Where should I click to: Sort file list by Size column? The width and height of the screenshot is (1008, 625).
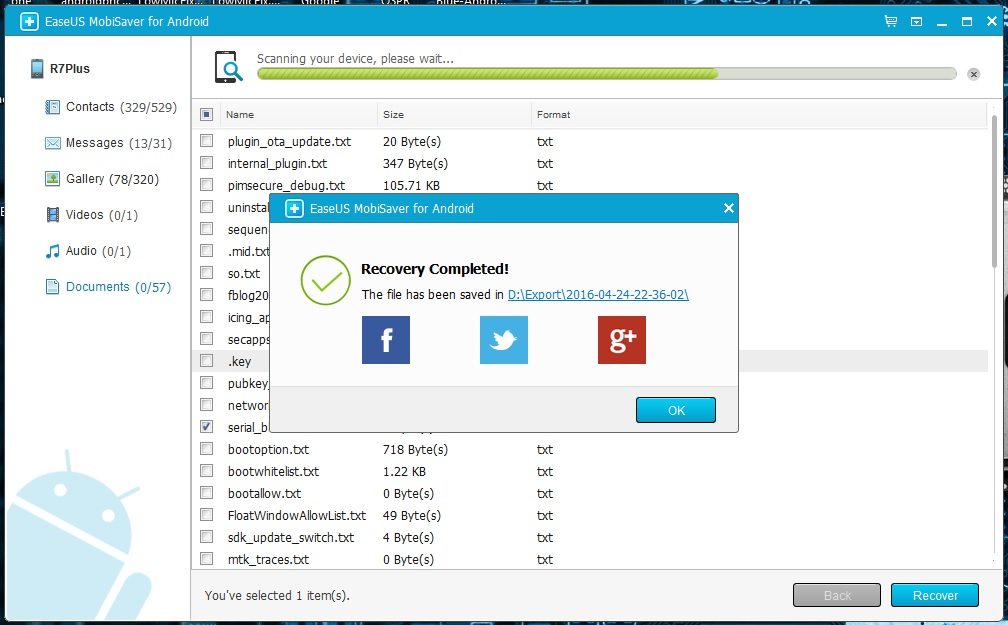point(393,115)
